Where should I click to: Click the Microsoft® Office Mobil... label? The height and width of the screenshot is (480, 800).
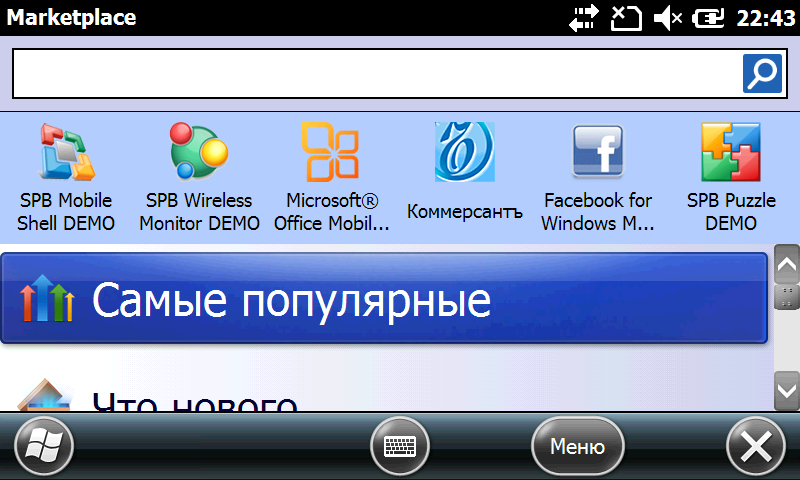pyautogui.click(x=332, y=212)
